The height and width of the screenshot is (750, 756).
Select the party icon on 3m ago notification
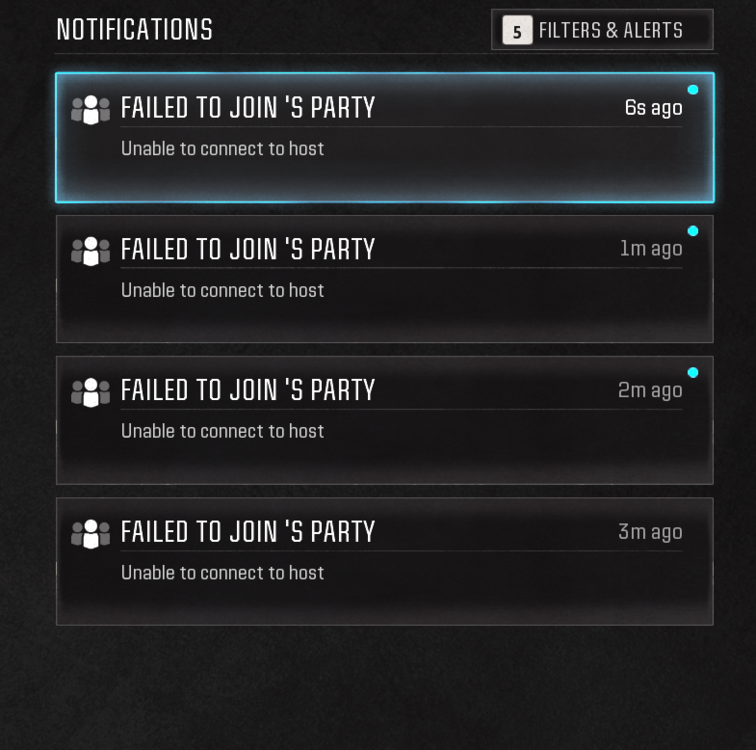pos(90,534)
